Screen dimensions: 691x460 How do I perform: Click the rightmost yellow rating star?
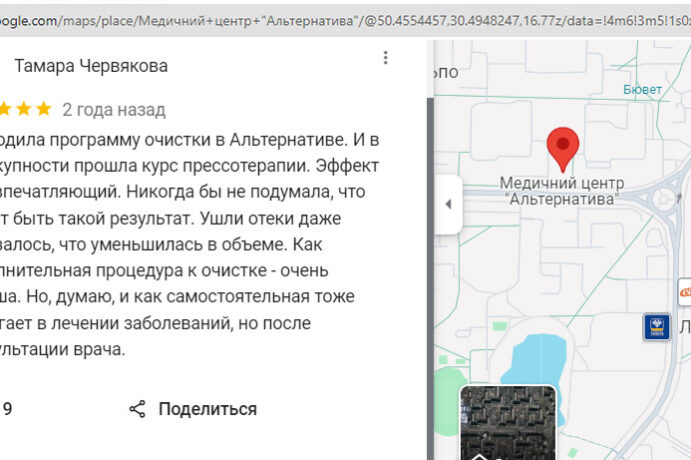pos(44,109)
